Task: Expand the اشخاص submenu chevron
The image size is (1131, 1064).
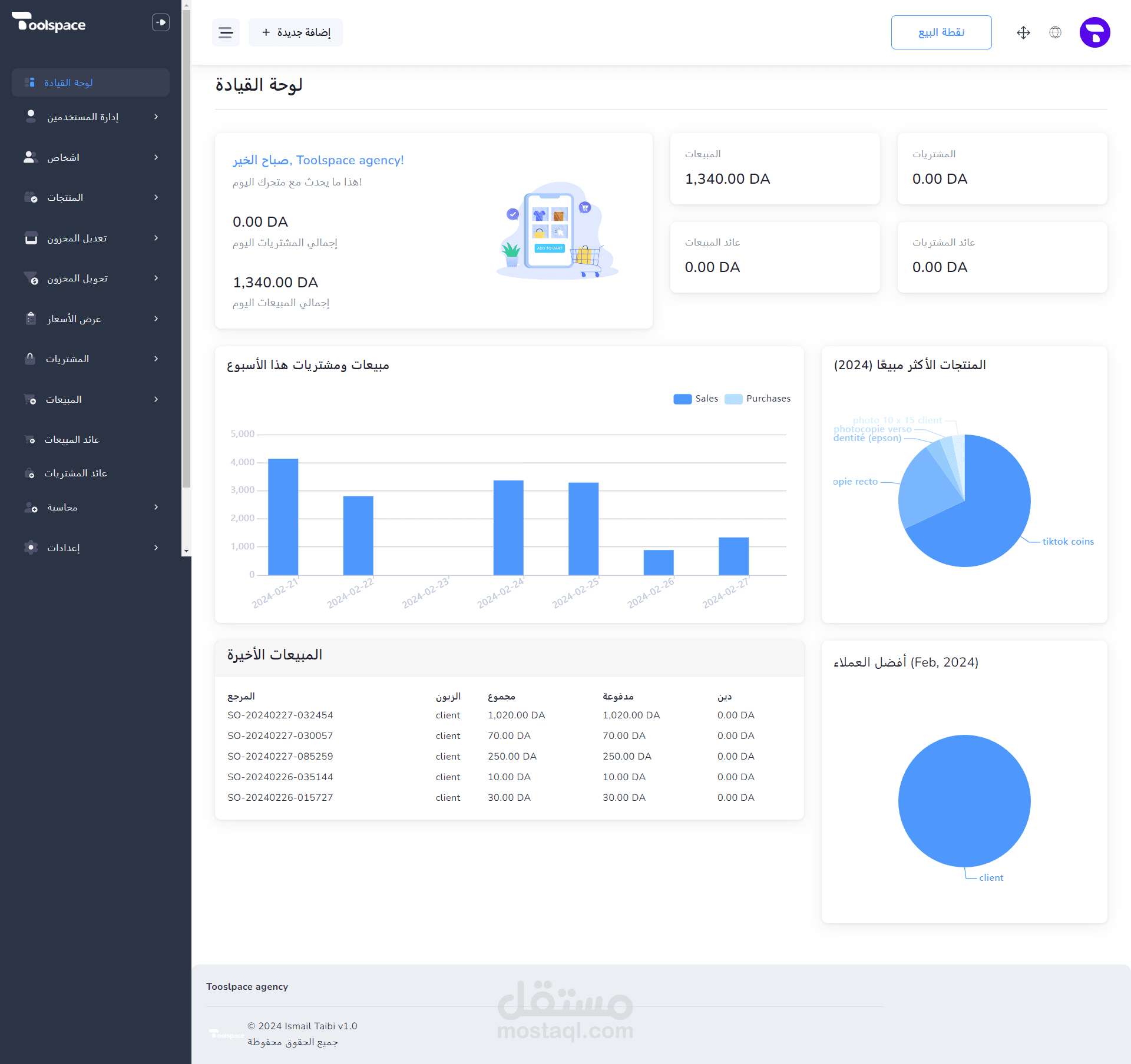Action: (x=156, y=157)
